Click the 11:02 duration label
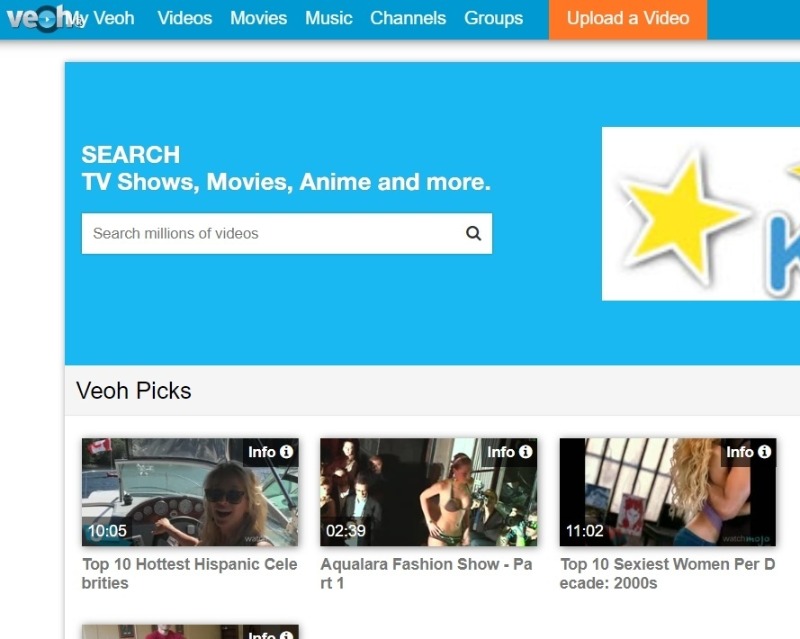 pyautogui.click(x=585, y=531)
